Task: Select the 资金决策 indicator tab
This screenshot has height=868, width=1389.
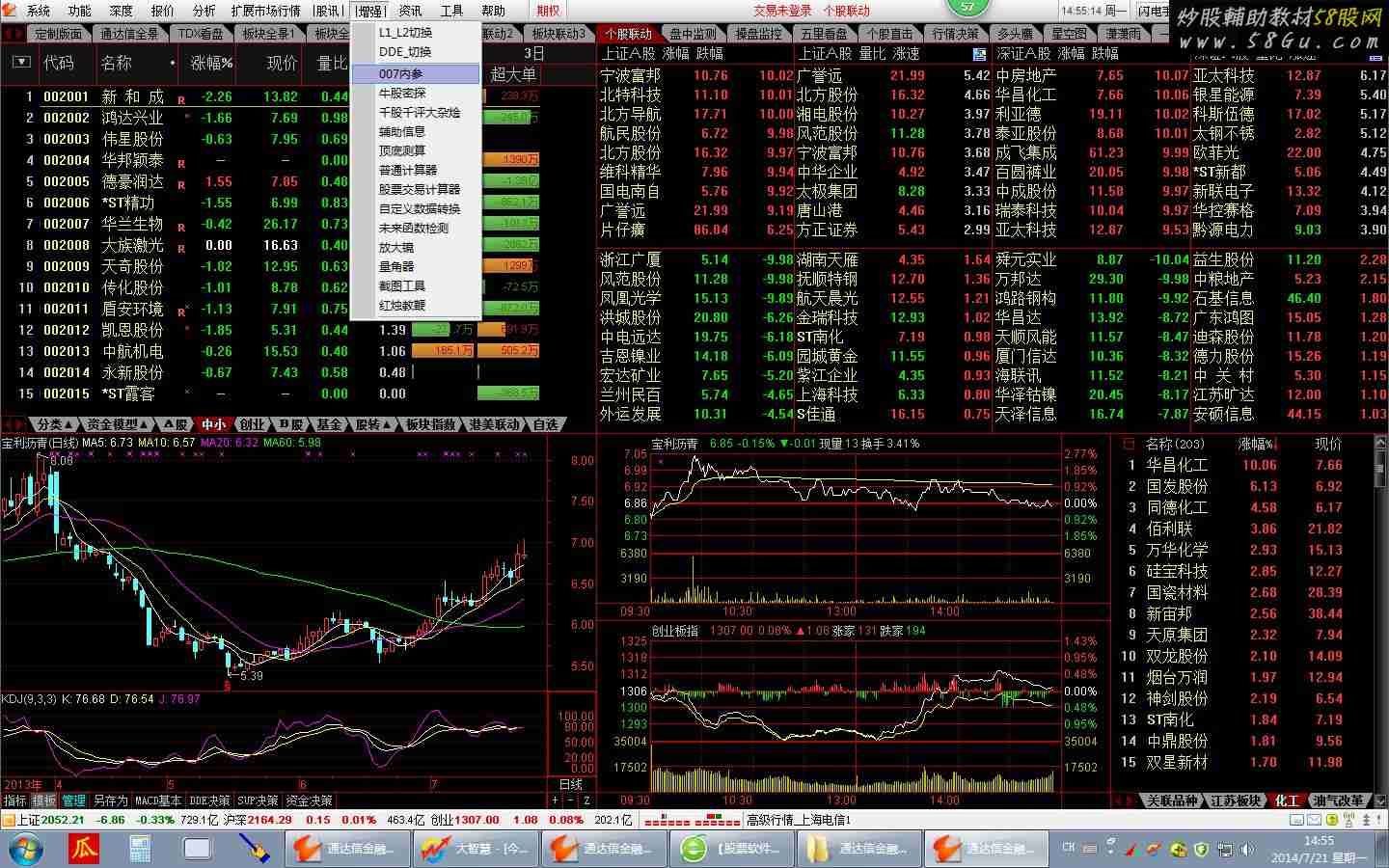Action: pos(309,800)
